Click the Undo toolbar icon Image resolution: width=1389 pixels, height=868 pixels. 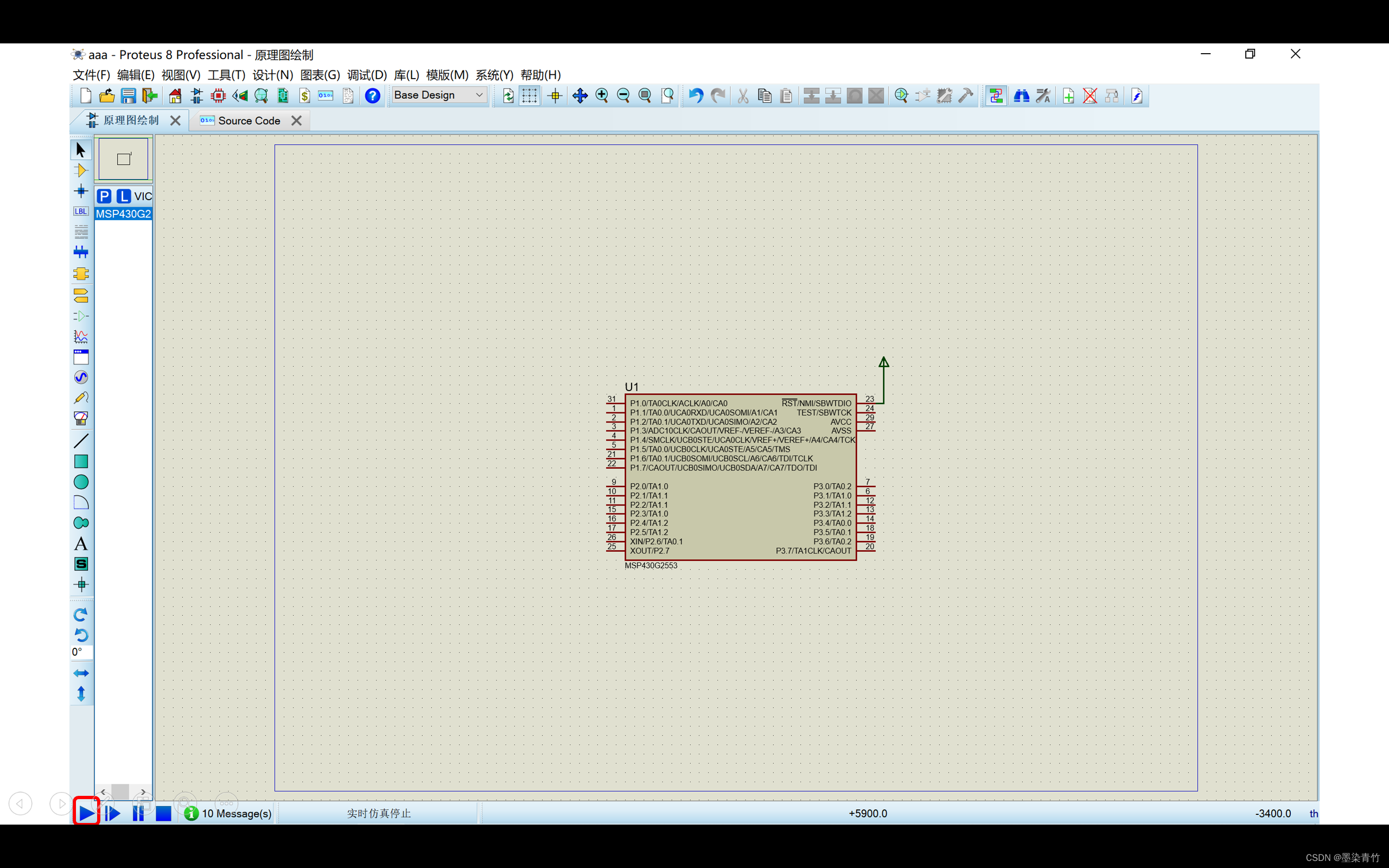click(696, 96)
